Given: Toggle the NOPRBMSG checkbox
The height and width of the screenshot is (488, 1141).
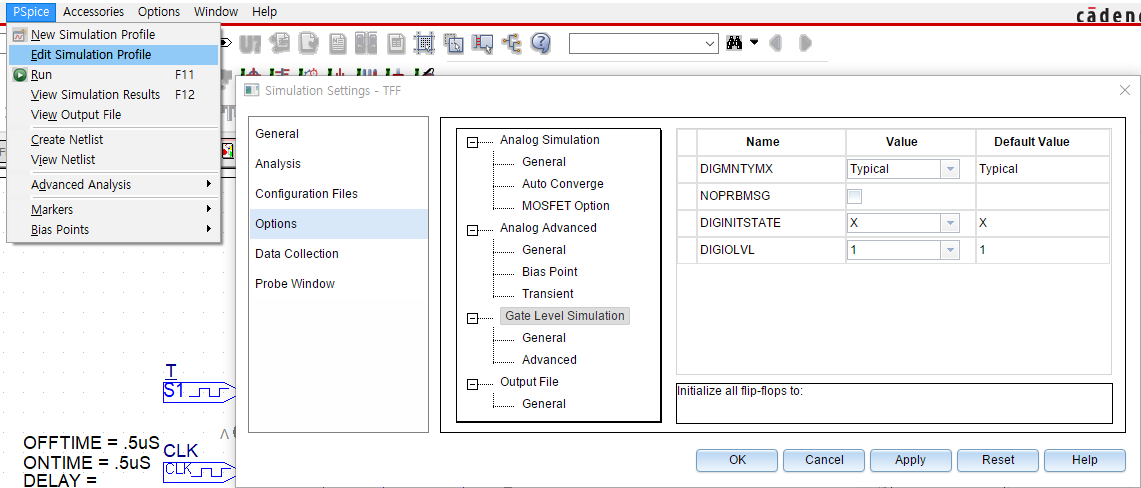Looking at the screenshot, I should 854,196.
